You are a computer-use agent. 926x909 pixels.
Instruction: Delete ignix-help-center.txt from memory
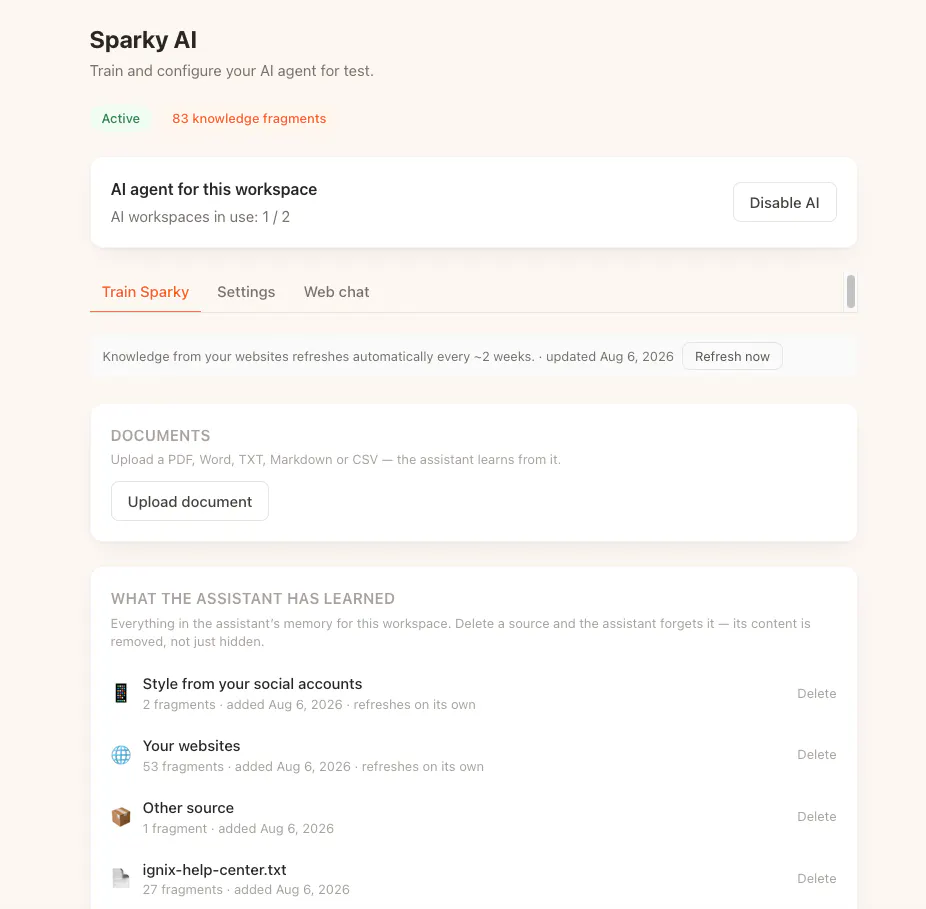point(817,879)
